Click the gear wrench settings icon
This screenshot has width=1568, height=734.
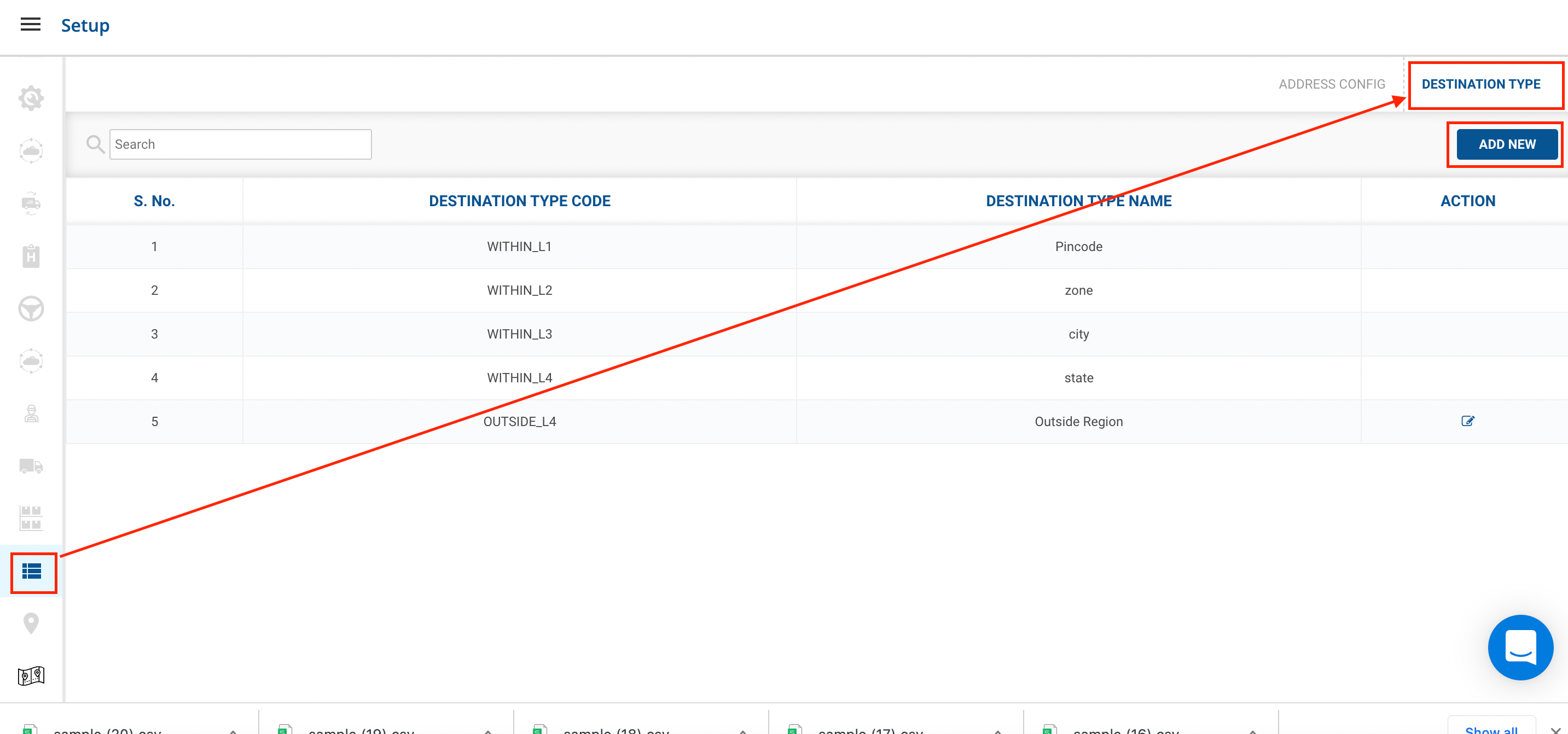coord(31,98)
